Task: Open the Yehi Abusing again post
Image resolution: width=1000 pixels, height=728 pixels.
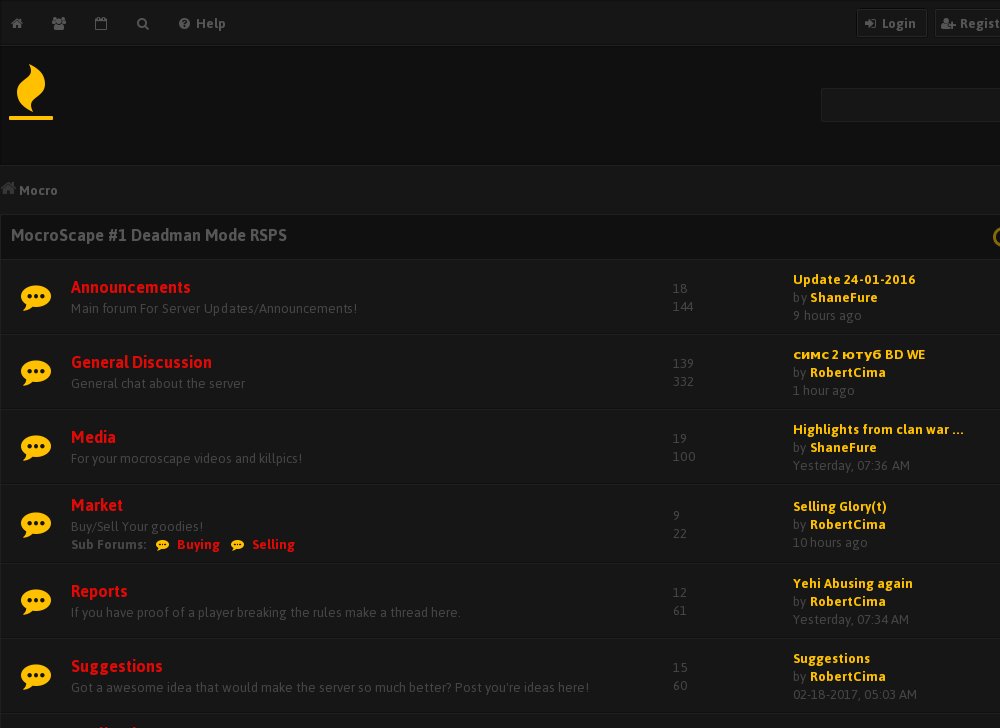Action: click(x=852, y=584)
